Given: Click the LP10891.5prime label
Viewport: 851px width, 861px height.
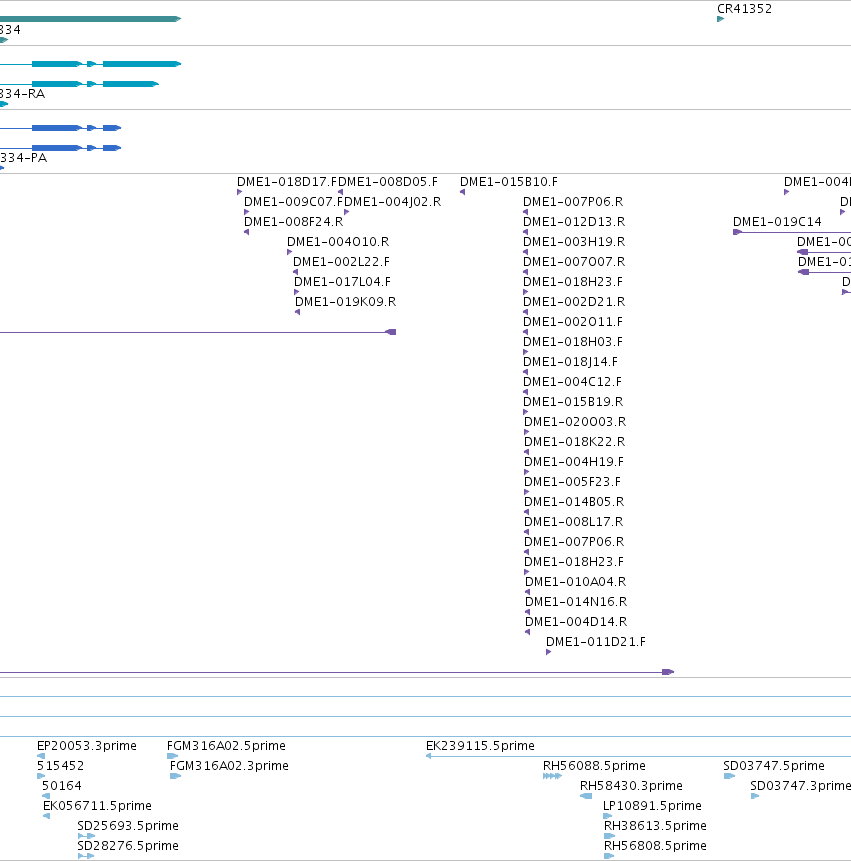Looking at the screenshot, I should (x=652, y=806).
